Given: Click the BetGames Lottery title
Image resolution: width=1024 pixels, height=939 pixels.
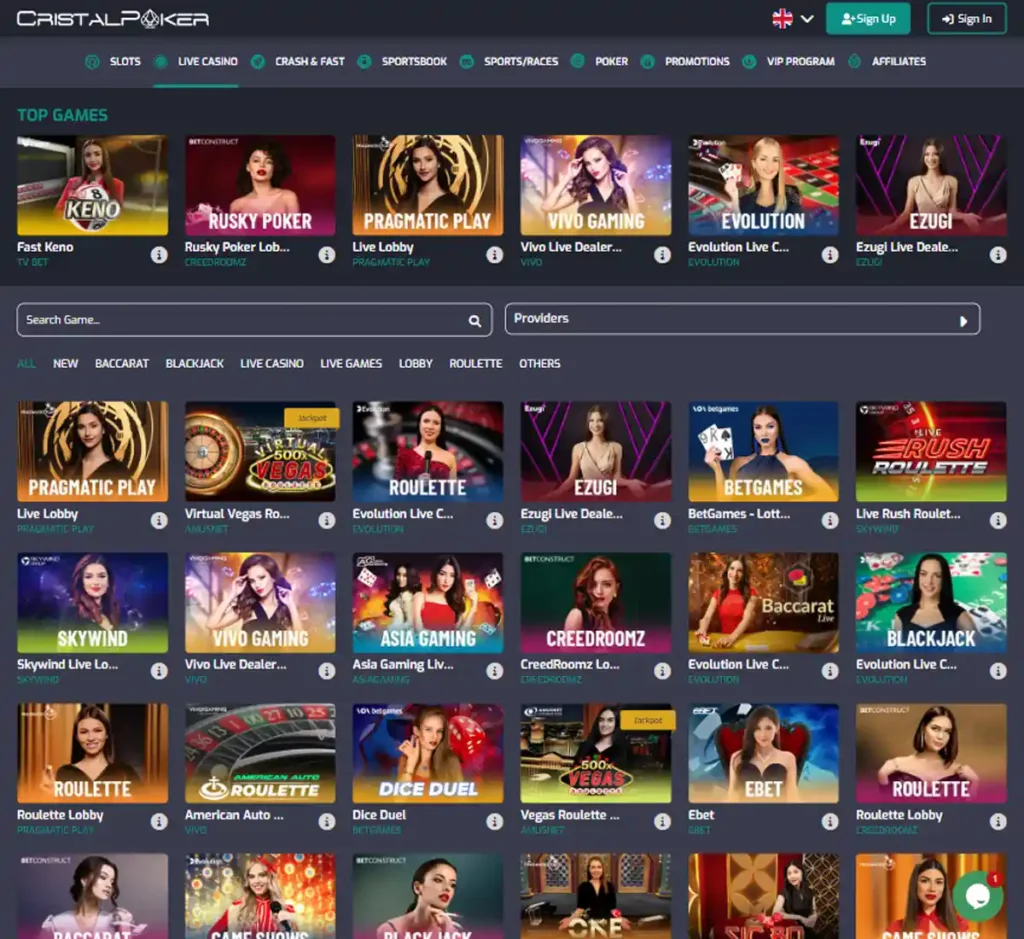Looking at the screenshot, I should [739, 514].
